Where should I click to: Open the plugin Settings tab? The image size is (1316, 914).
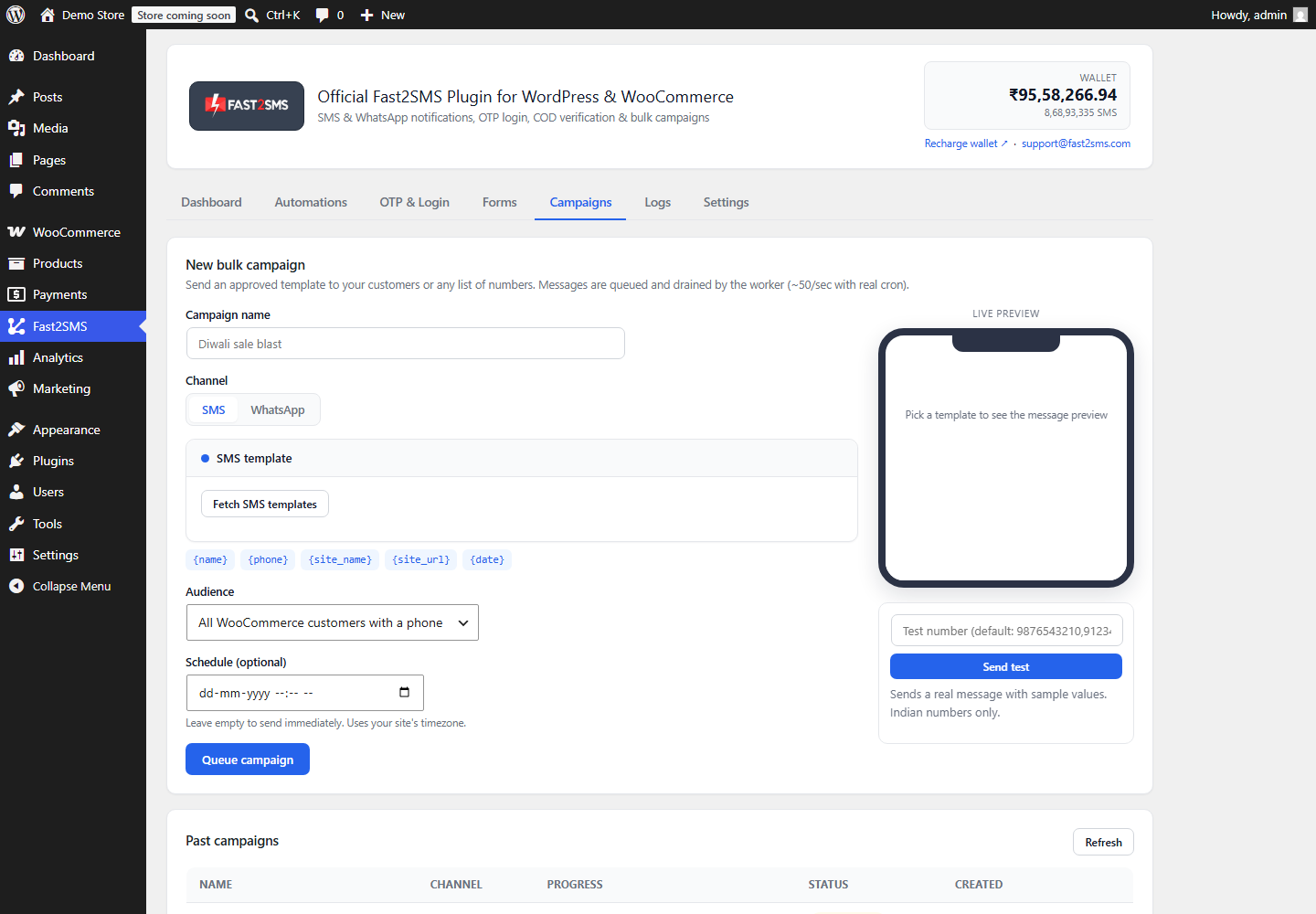point(726,202)
